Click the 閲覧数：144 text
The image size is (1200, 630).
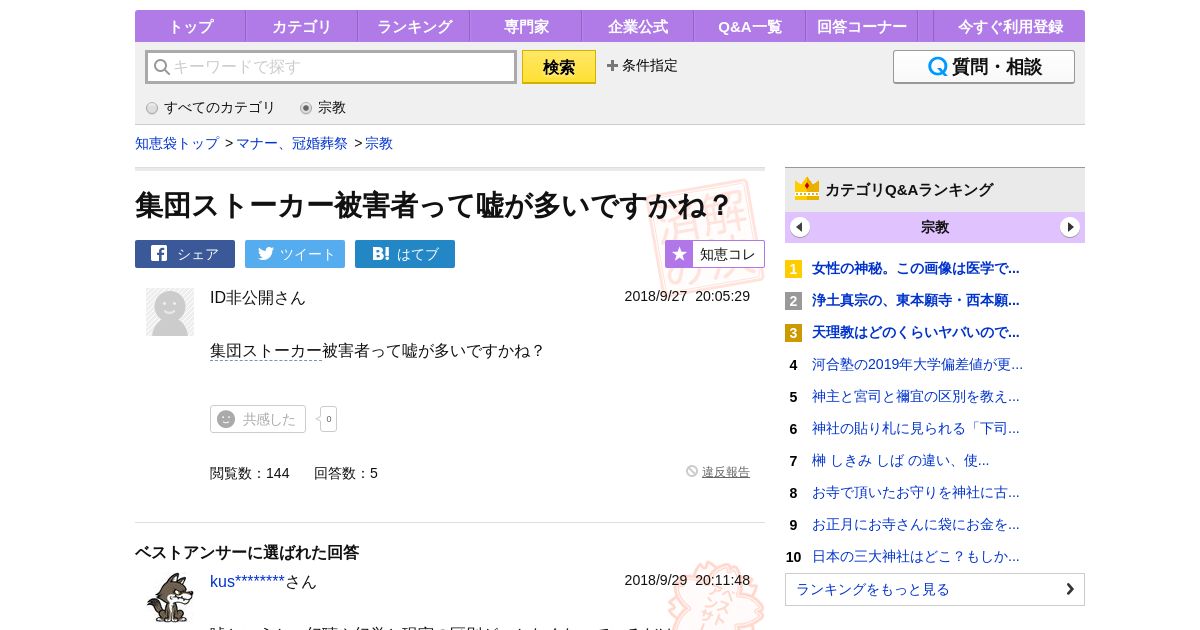(250, 473)
